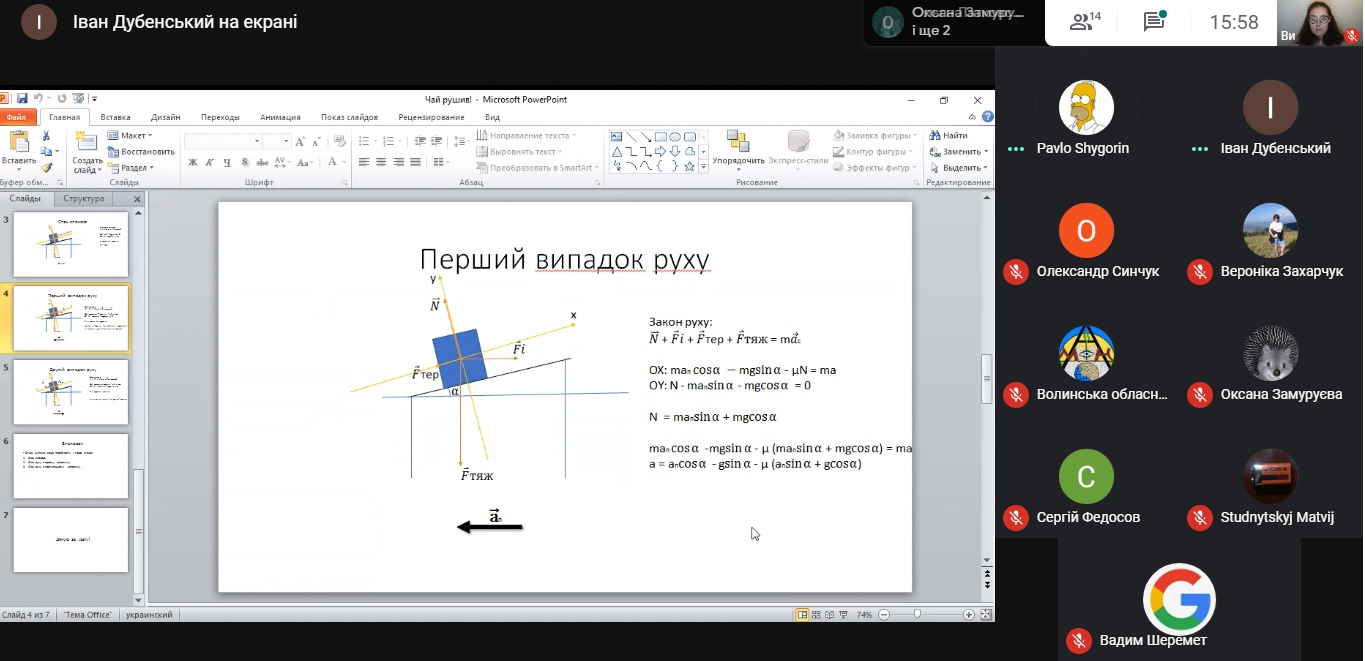Switch to Slide Sorter view icon
1365x661 pixels.
click(x=816, y=614)
